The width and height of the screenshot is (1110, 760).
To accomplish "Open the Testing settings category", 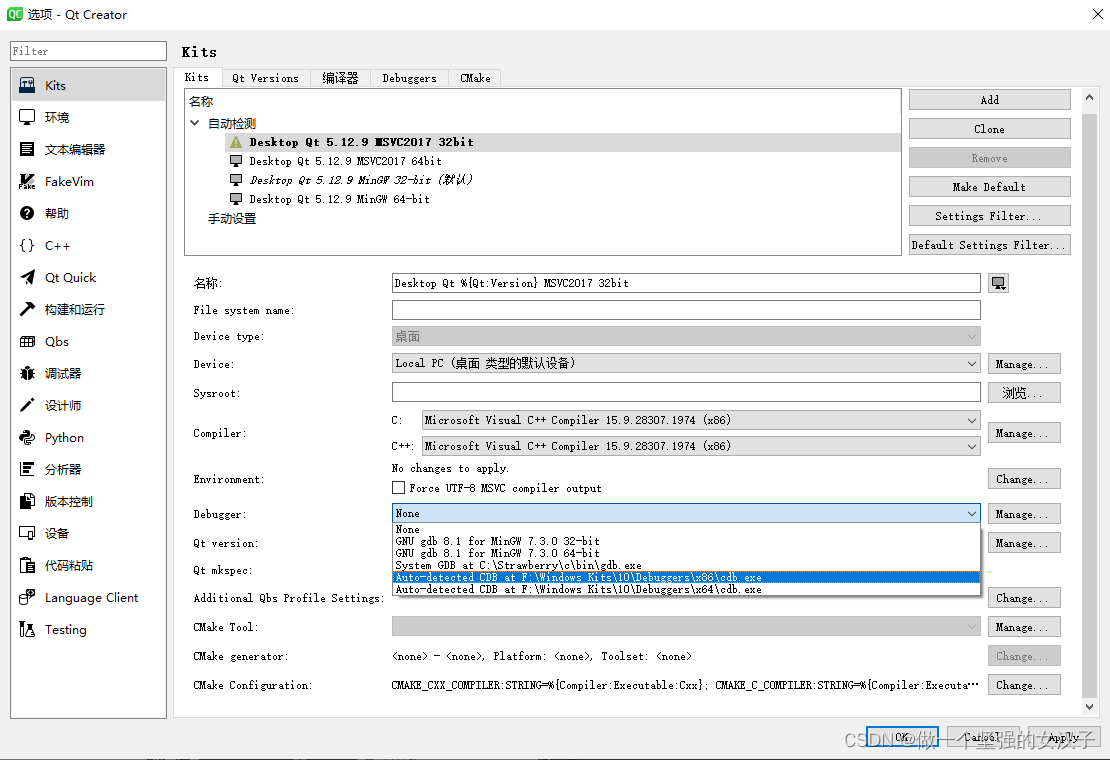I will [88, 630].
